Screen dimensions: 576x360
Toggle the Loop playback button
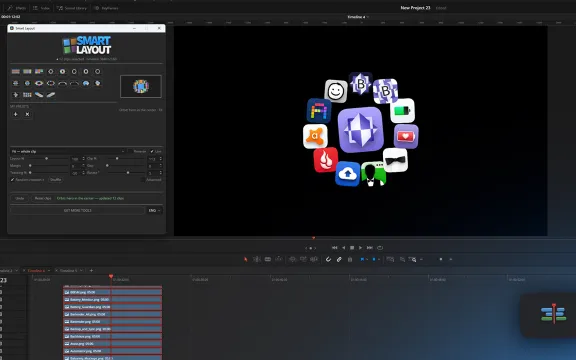(x=380, y=248)
